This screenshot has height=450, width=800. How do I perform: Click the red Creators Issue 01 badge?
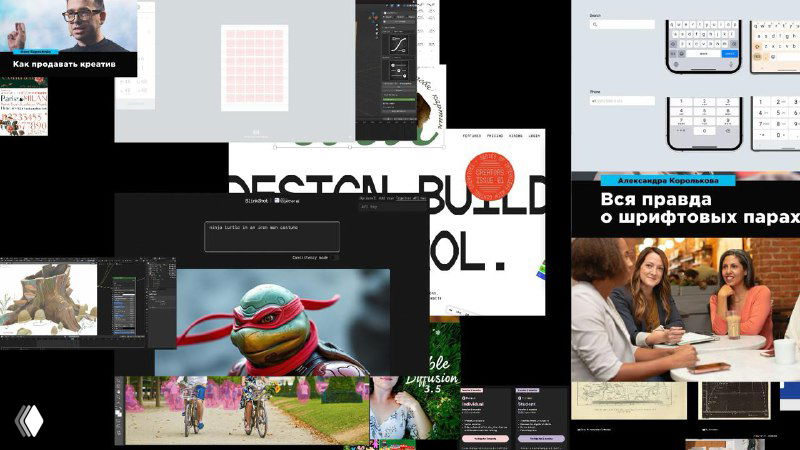[491, 177]
